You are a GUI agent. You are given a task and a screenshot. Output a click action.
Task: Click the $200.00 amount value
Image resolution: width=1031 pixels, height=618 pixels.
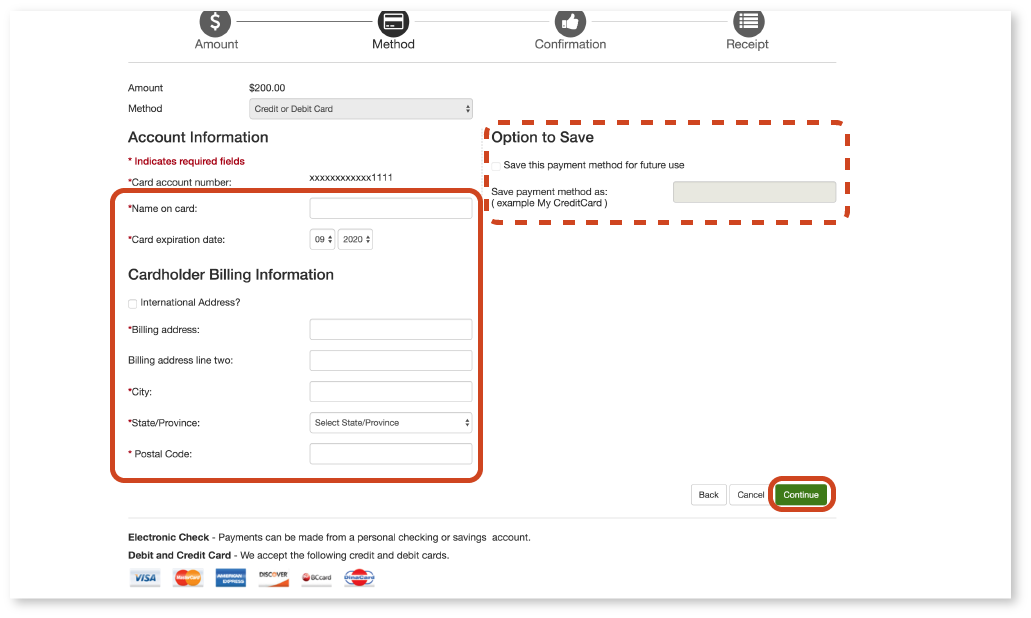[267, 87]
